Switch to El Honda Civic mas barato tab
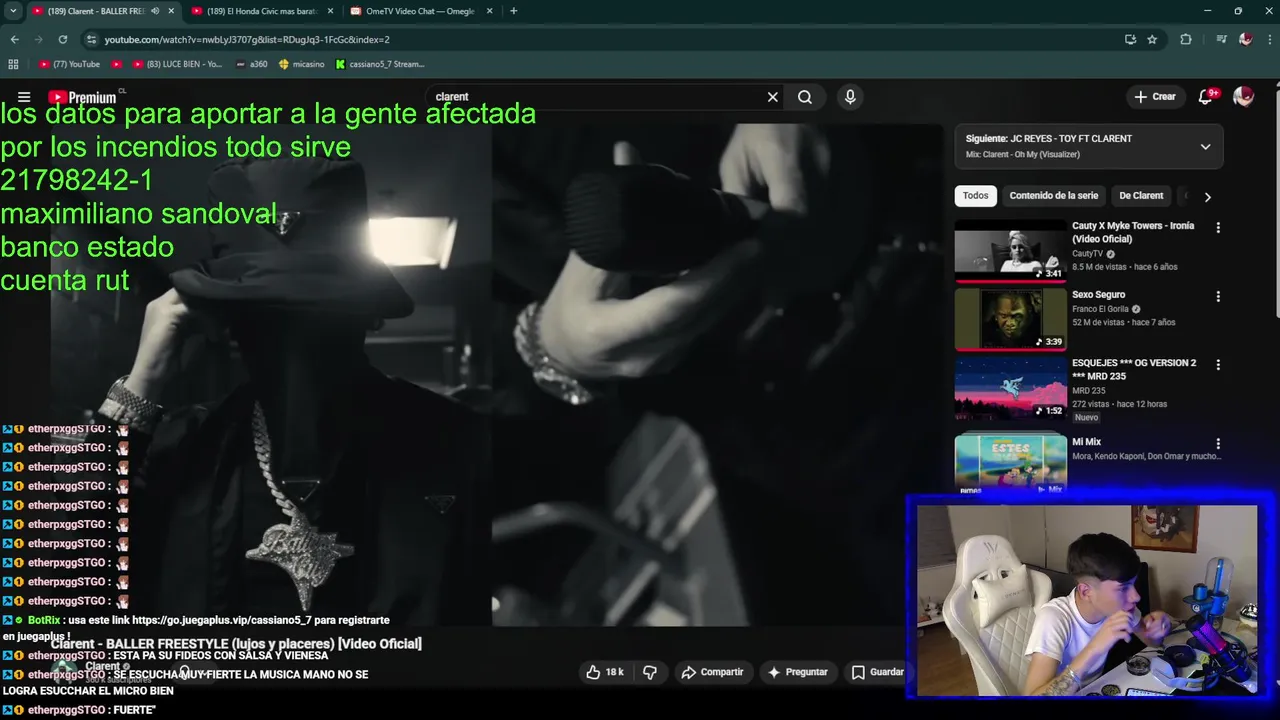Image resolution: width=1280 pixels, height=720 pixels. pyautogui.click(x=262, y=11)
